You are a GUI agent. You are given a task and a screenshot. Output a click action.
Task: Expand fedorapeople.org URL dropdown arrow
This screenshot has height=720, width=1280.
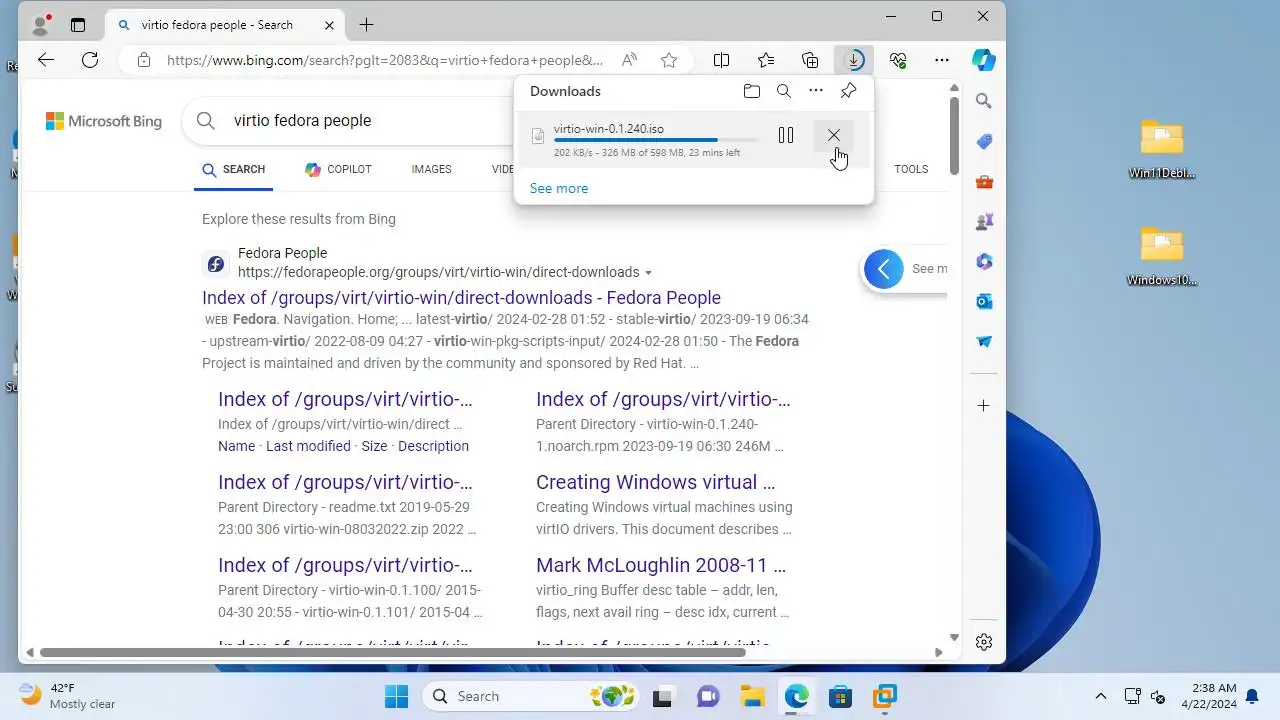coord(648,273)
